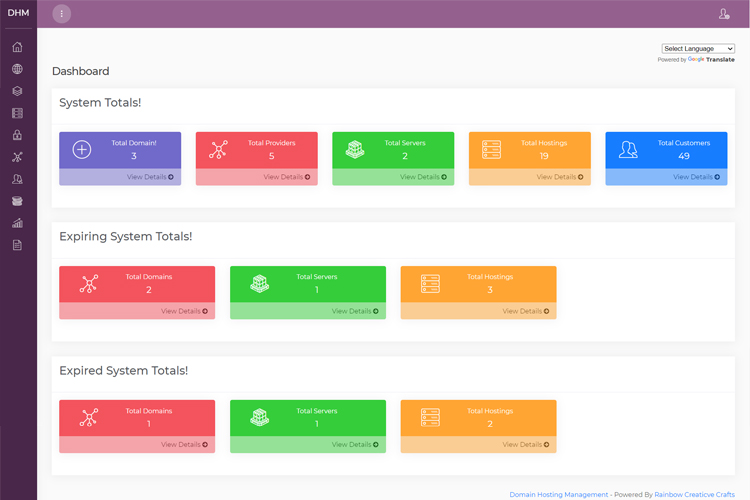Click the bar chart reports icon in the sidebar
This screenshot has height=500, width=750.
pyautogui.click(x=17, y=223)
